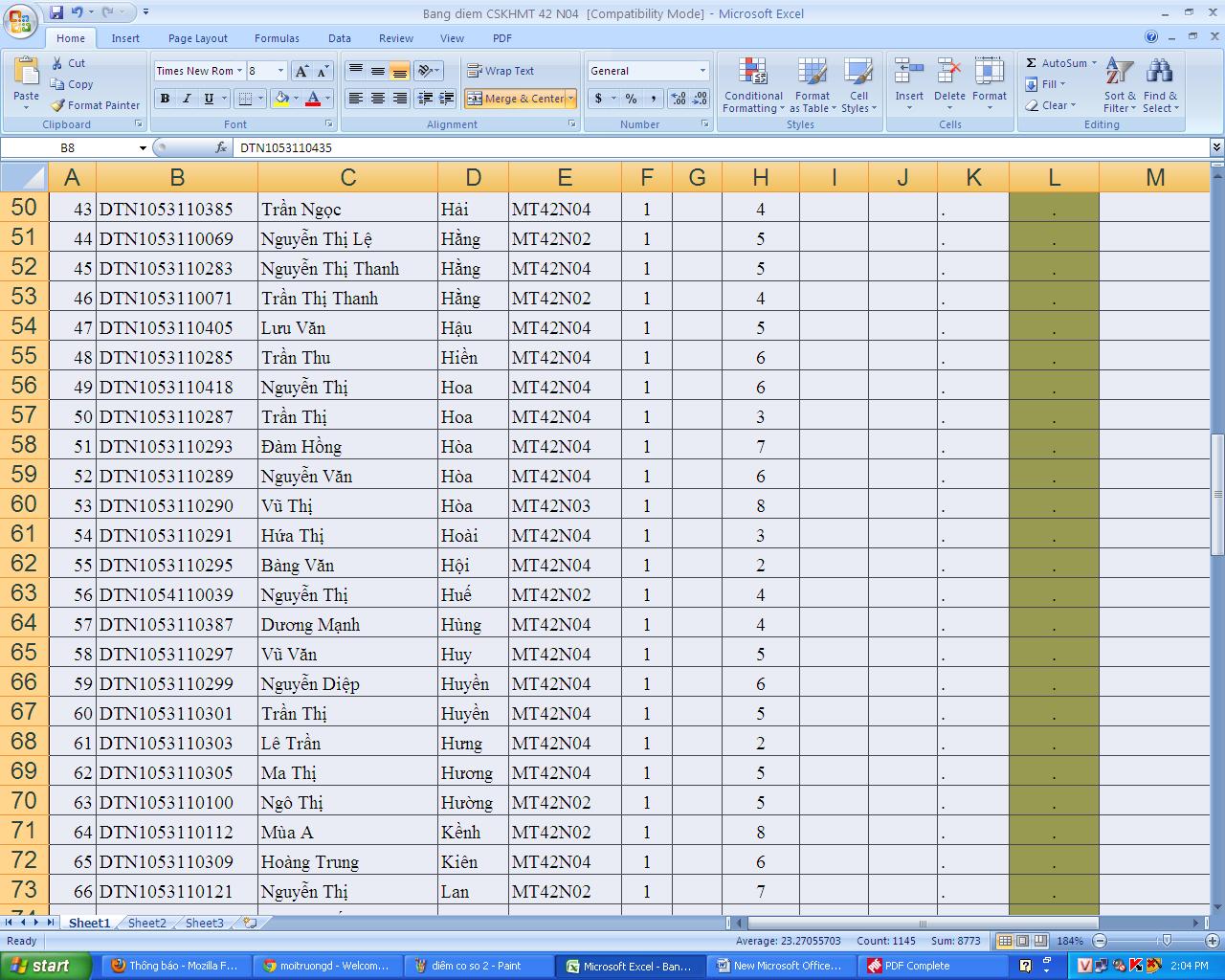The image size is (1225, 980).
Task: Increase Decimal places
Action: pos(679,99)
